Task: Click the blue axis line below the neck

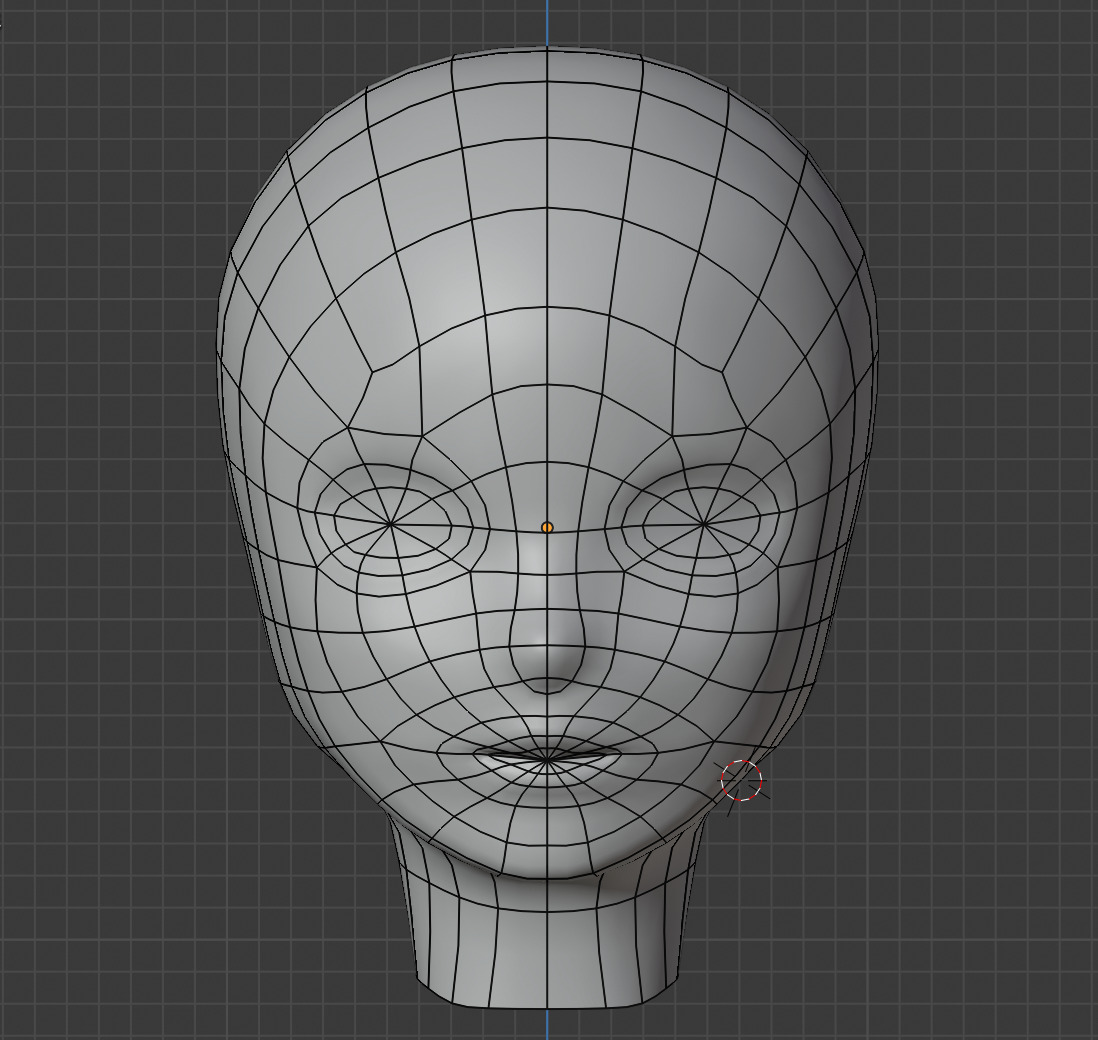Action: tap(547, 1025)
